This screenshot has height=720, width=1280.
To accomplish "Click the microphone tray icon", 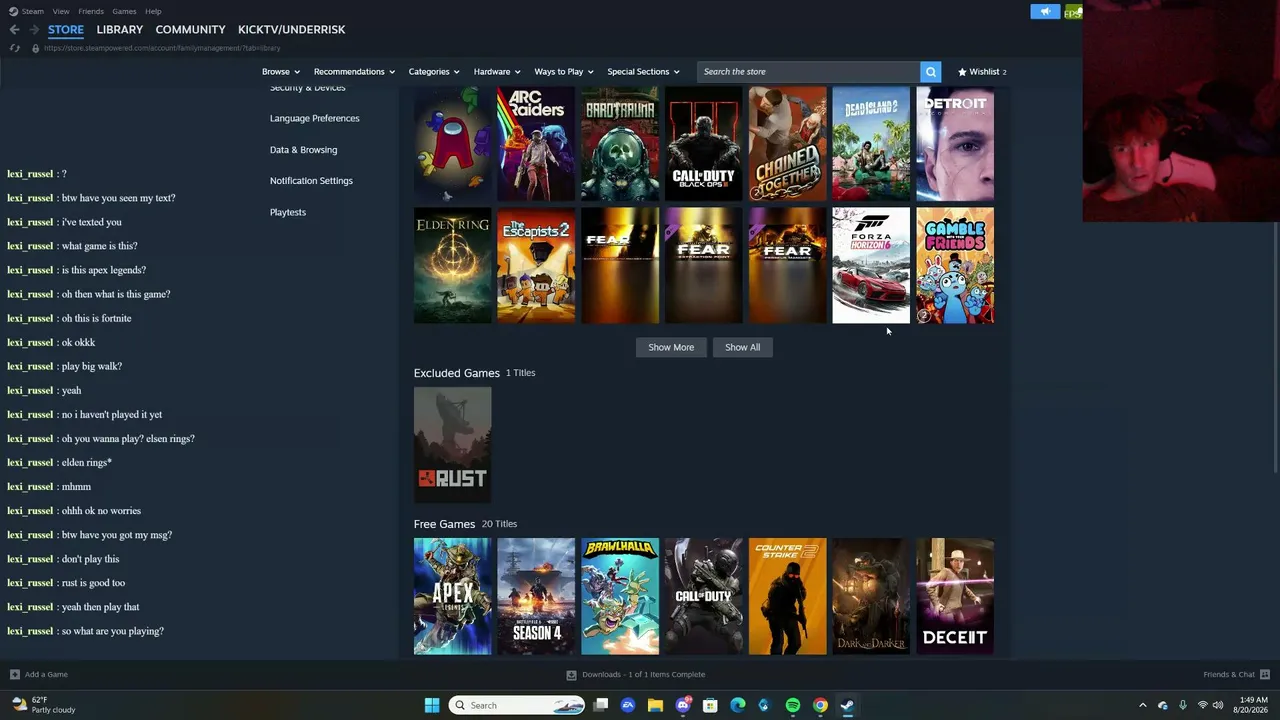I will point(1183,705).
